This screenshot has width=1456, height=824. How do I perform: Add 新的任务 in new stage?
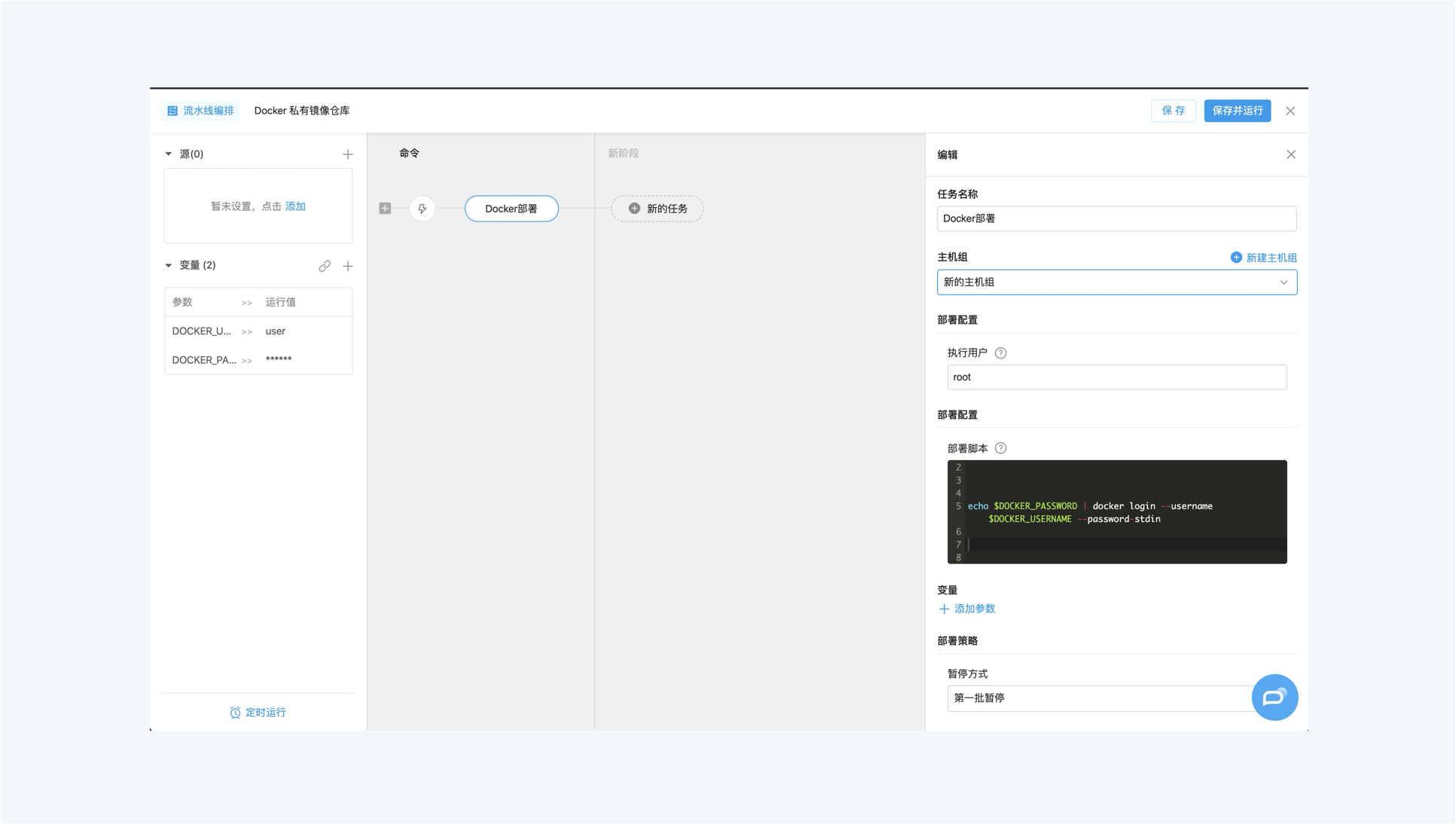(658, 209)
